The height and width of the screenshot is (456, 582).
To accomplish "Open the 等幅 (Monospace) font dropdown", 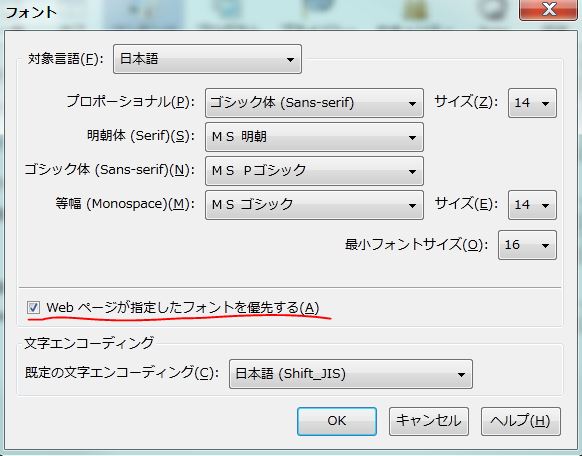I will (314, 205).
